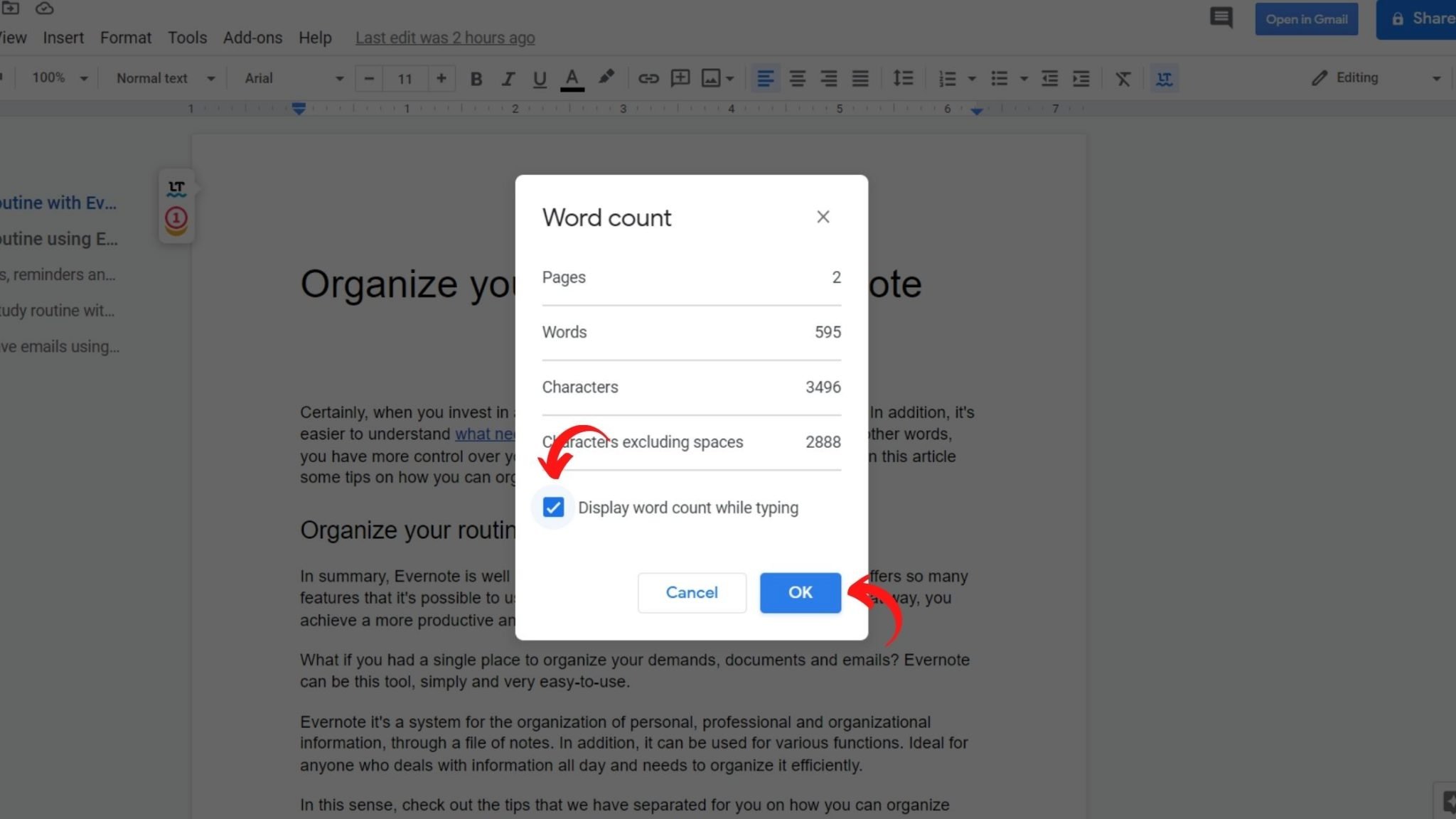Open the Arial font dropdown
The height and width of the screenshot is (819, 1456).
(294, 78)
